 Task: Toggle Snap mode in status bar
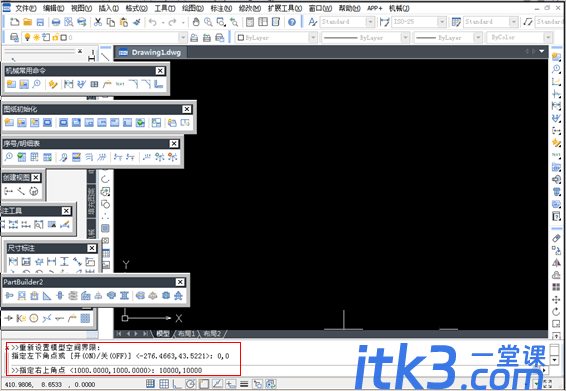coord(151,384)
